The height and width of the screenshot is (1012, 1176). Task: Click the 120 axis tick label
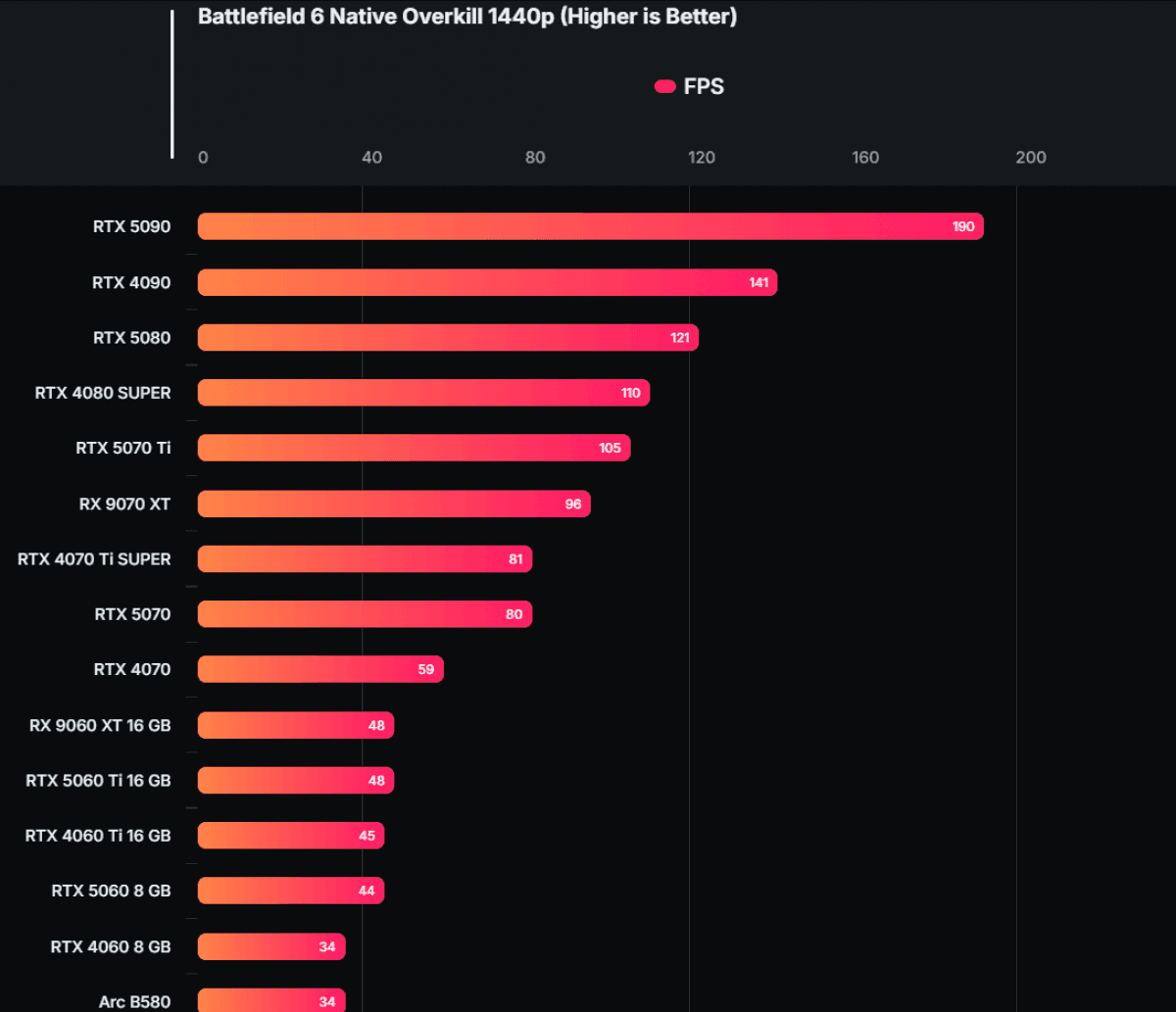pyautogui.click(x=701, y=158)
